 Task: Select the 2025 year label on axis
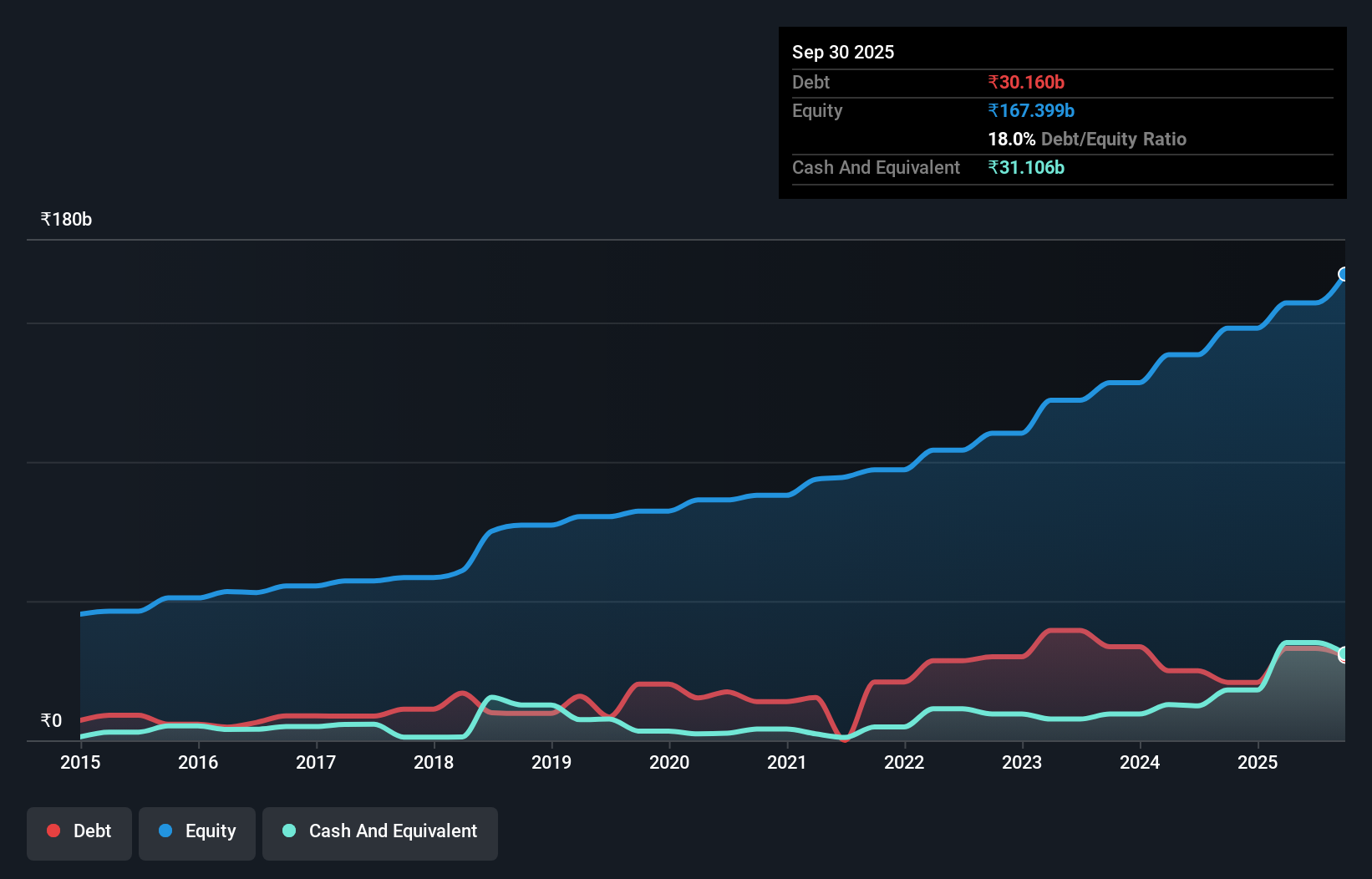pyautogui.click(x=1258, y=763)
